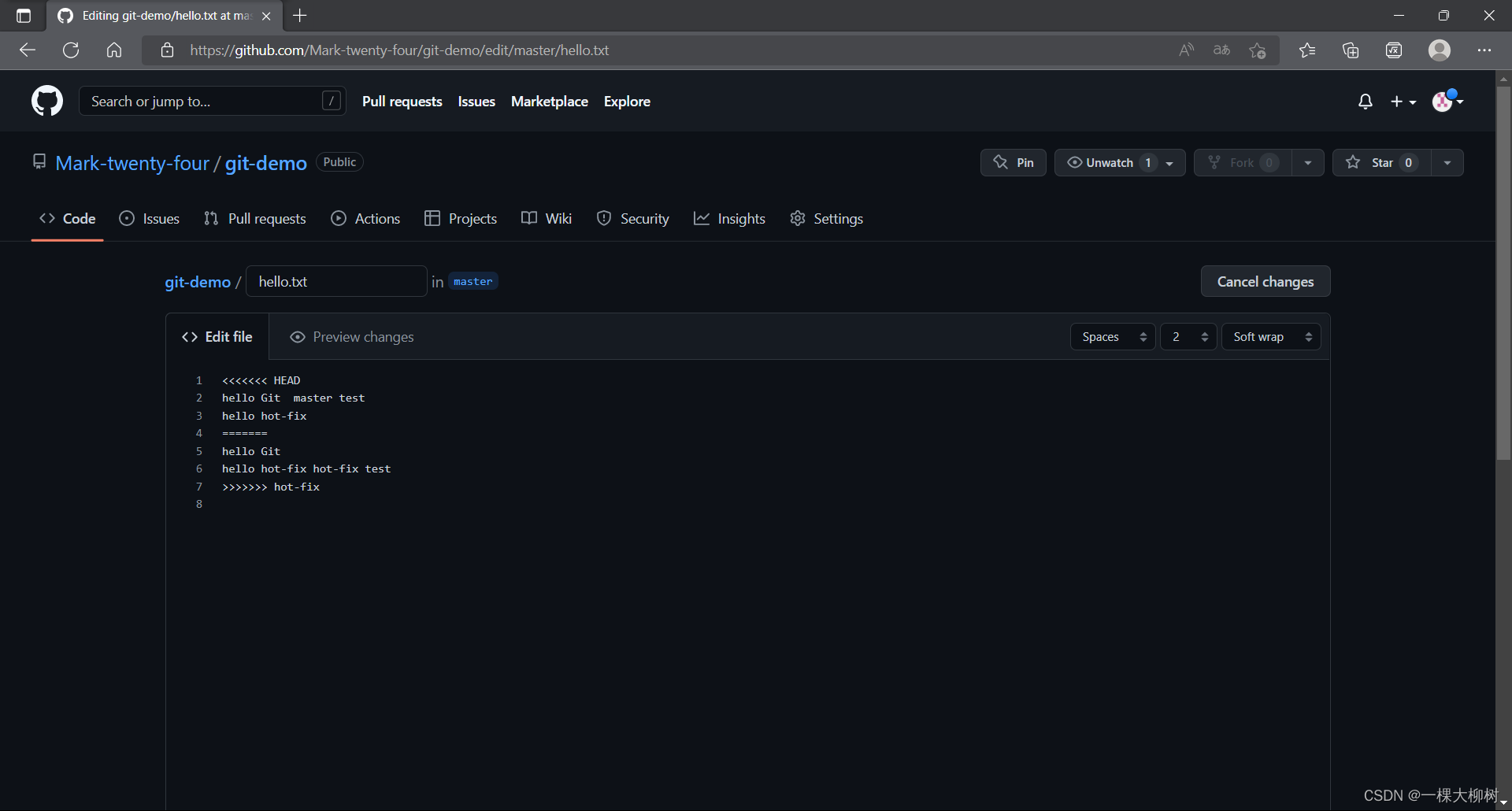Open the GitHub notifications bell
This screenshot has width=1512, height=811.
coord(1365,101)
